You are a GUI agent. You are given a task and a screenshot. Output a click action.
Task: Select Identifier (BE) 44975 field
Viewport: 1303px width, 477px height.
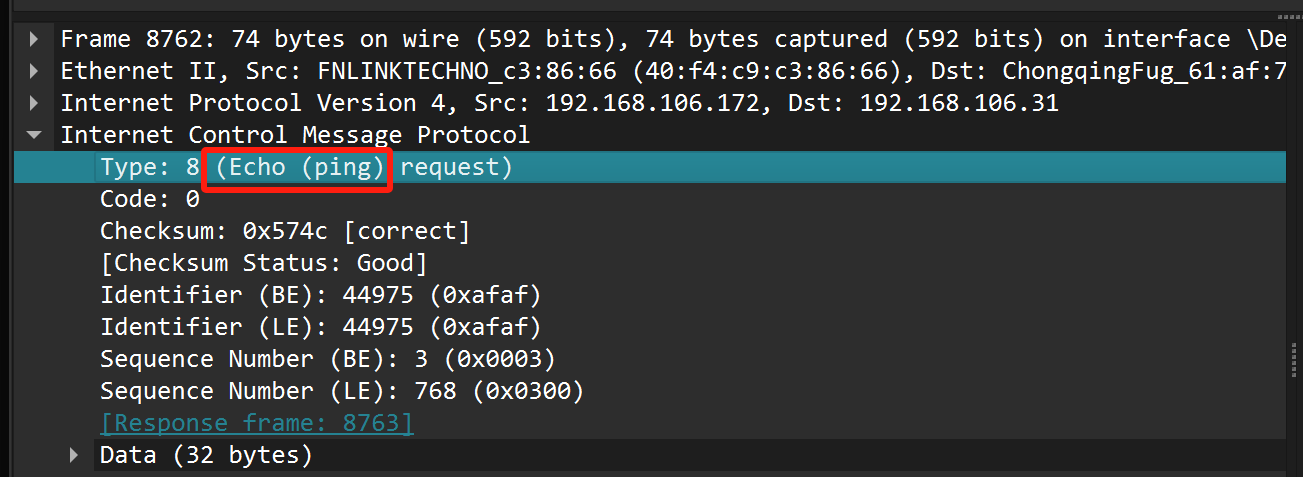320,295
